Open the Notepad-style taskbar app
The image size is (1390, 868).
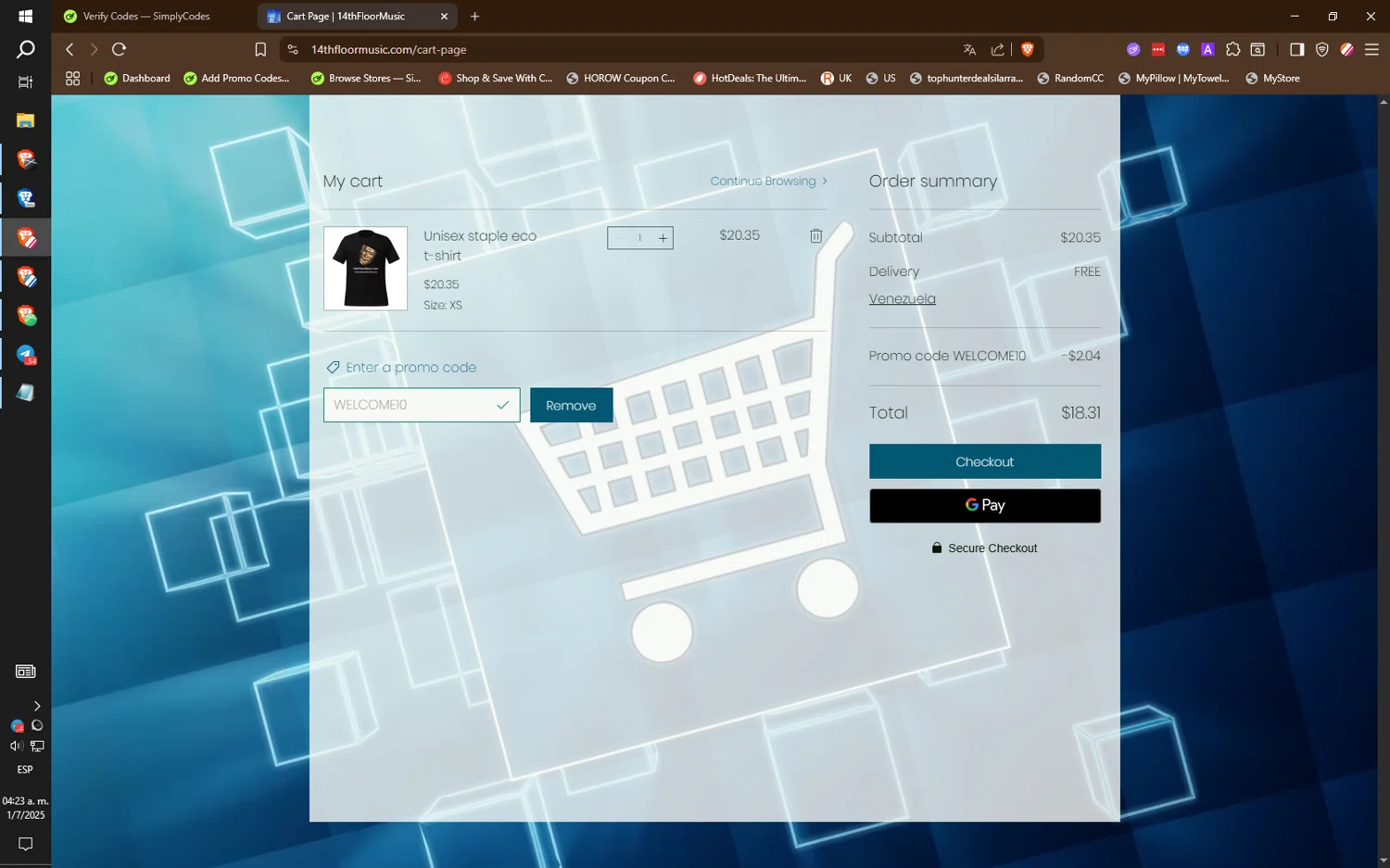pos(25,393)
